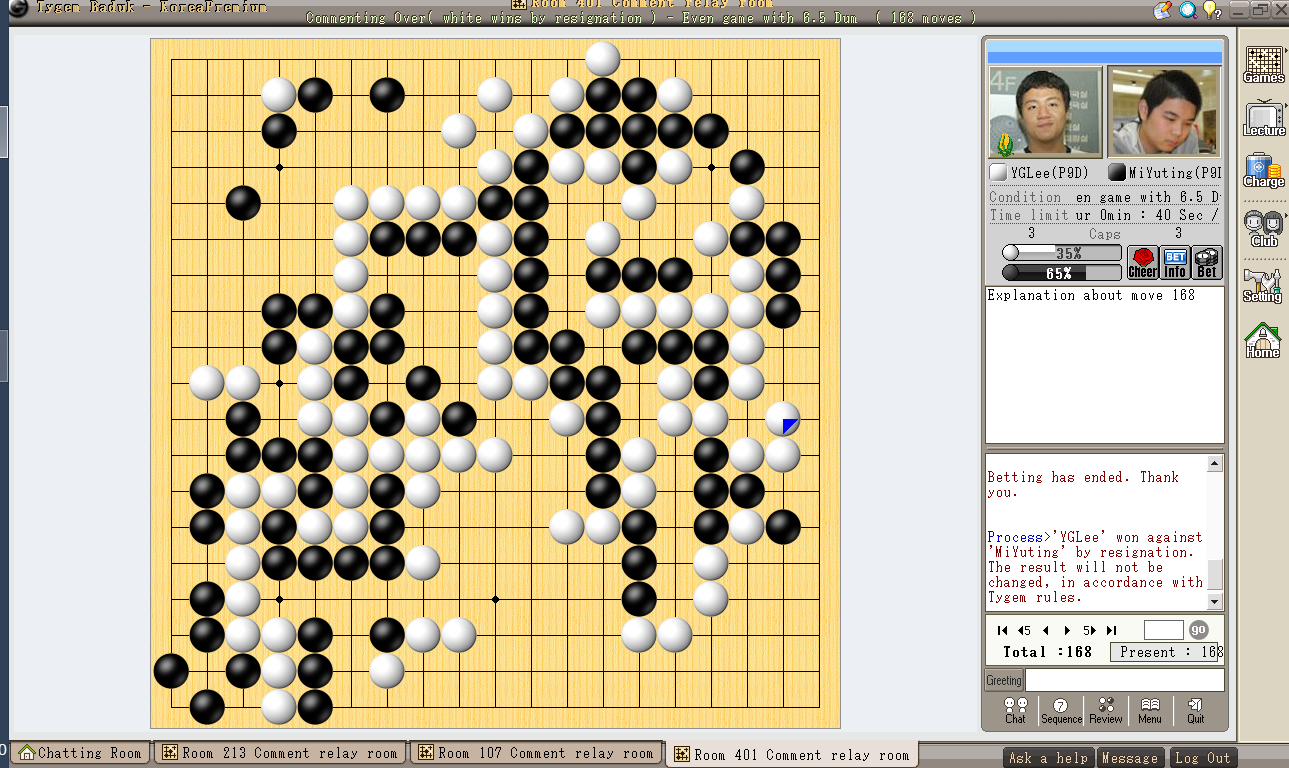Click white 35% betting progress bar

pos(1062,254)
